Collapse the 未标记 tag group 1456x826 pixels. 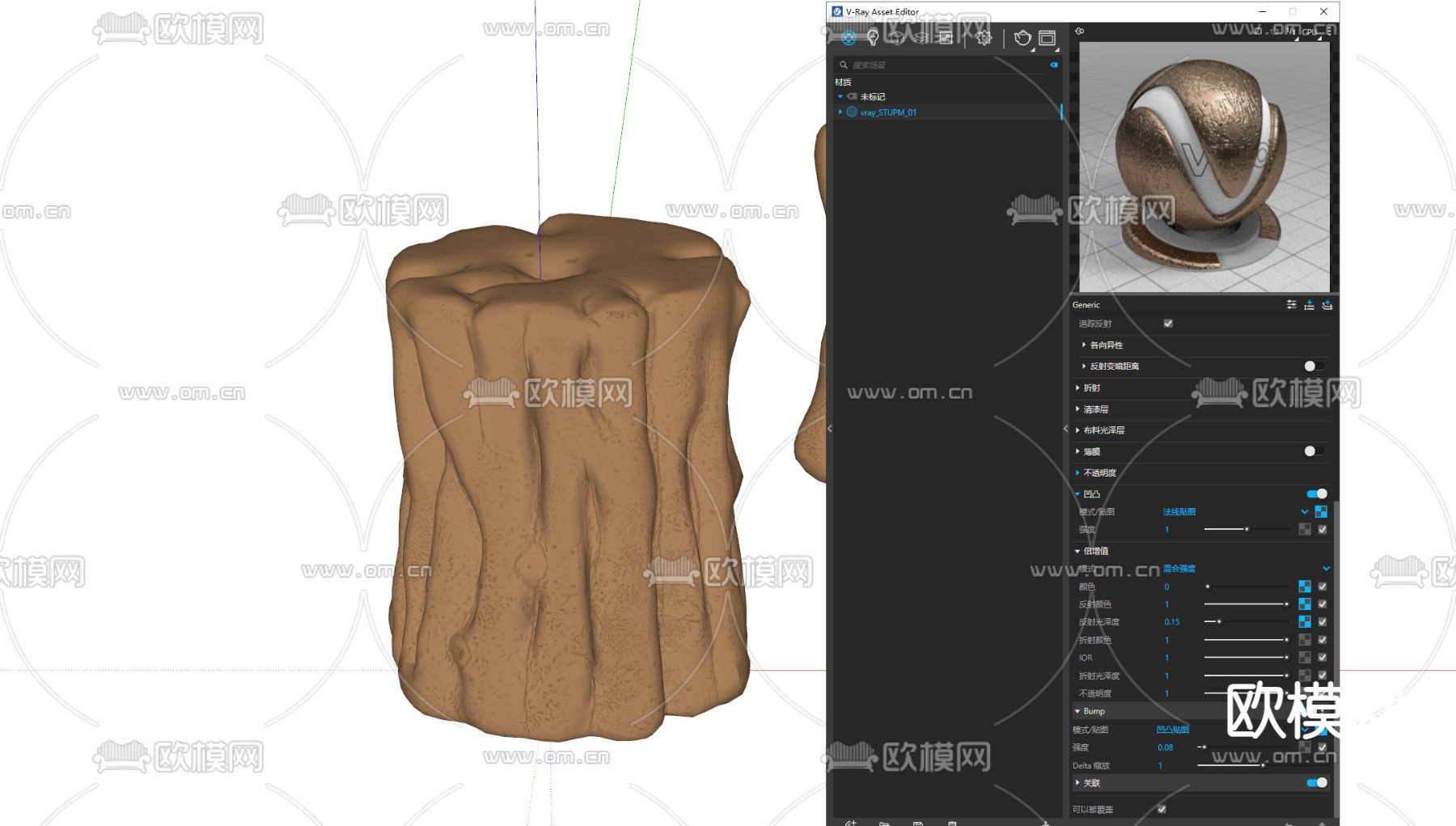pyautogui.click(x=840, y=96)
